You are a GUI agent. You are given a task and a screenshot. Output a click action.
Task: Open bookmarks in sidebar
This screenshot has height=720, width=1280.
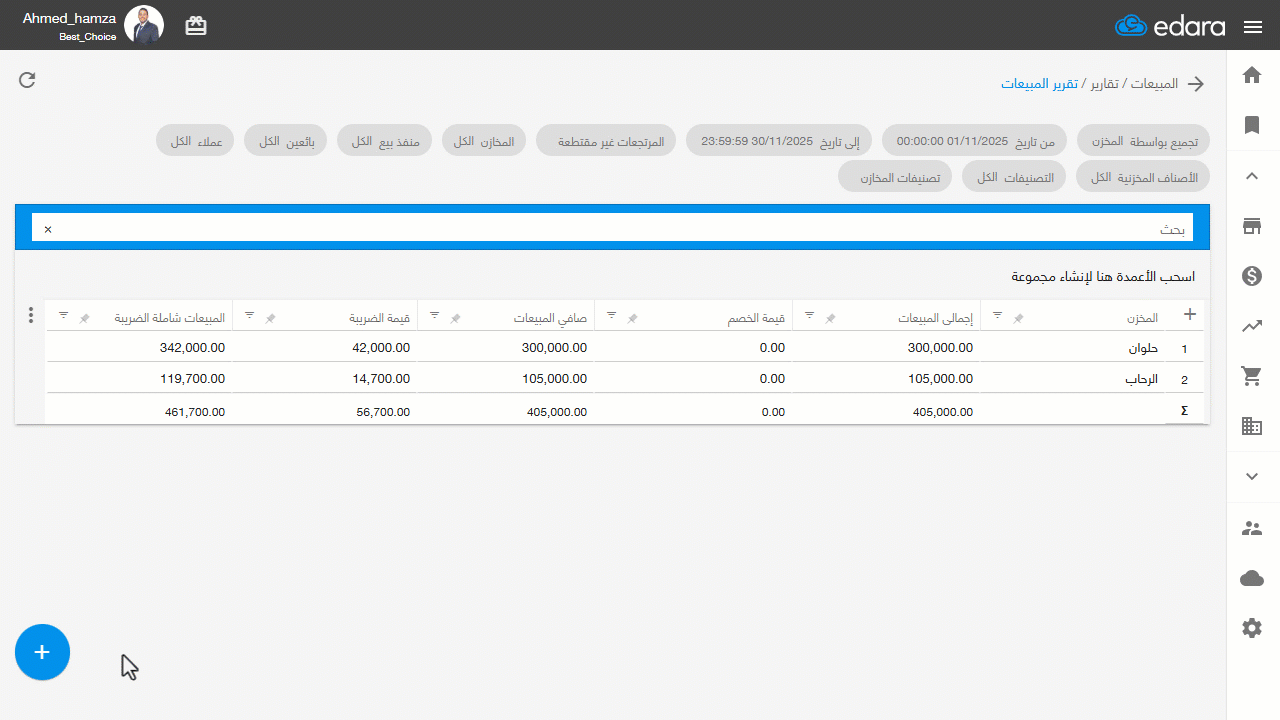(x=1251, y=125)
